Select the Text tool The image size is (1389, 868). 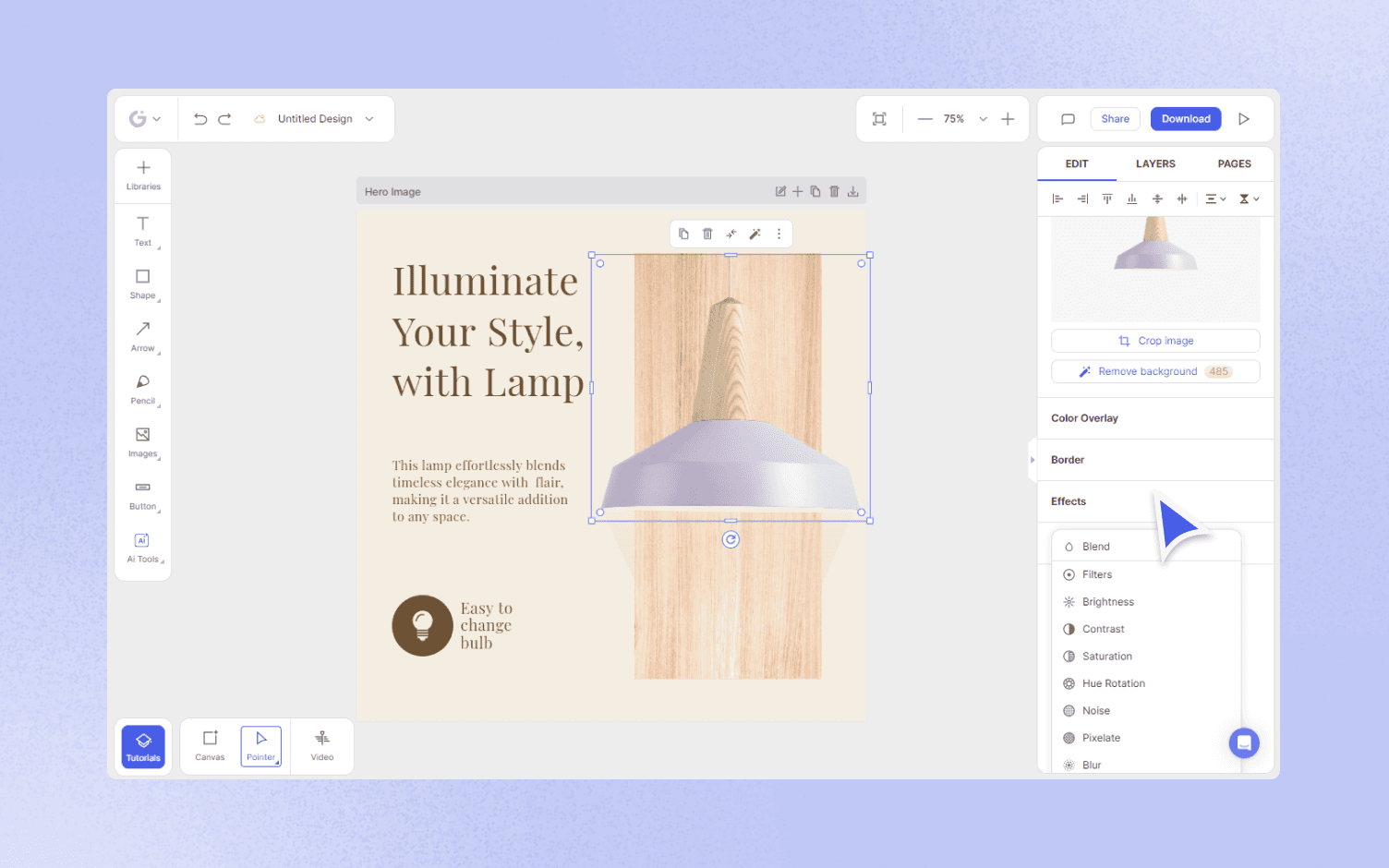pyautogui.click(x=143, y=231)
